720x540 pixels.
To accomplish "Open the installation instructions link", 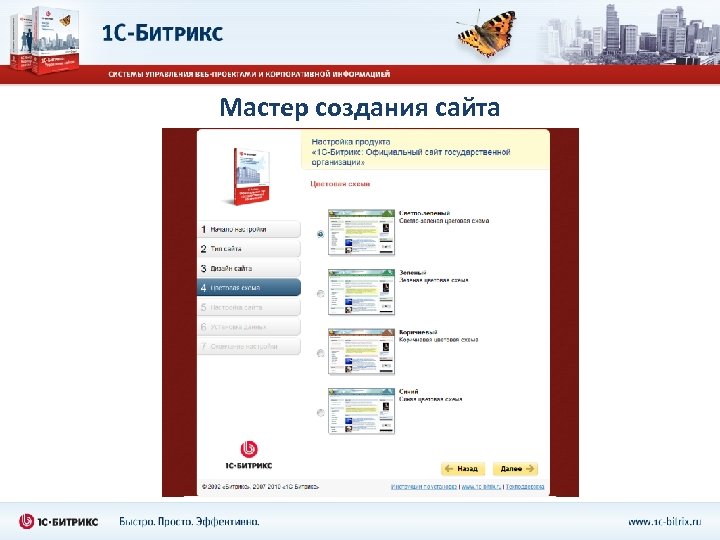I will [424, 487].
